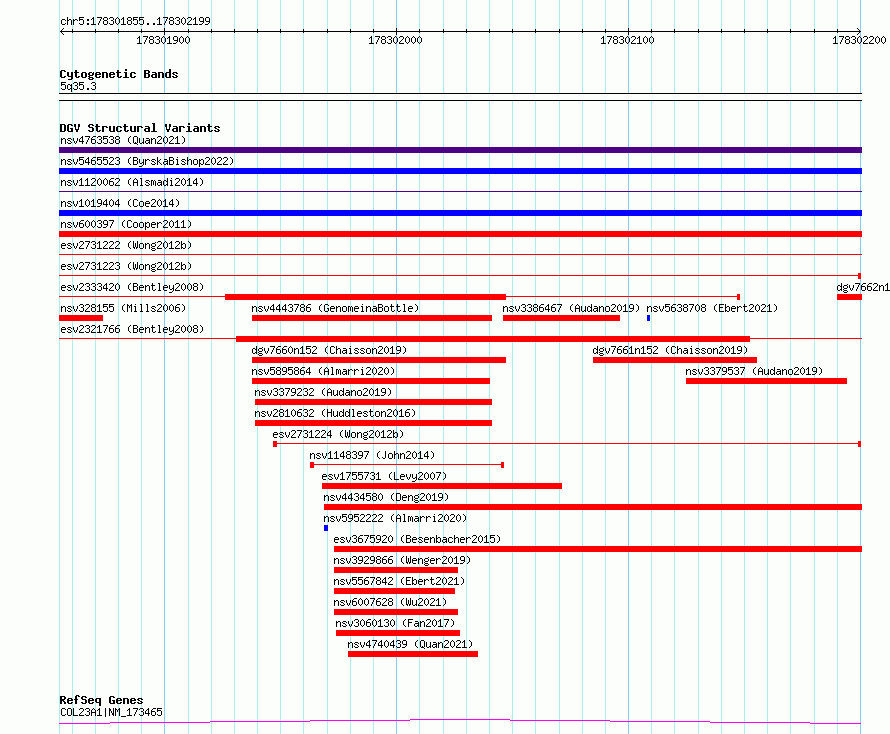This screenshot has width=890, height=734.
Task: Click nsv4434580 (Deng2019) label
Action: click(386, 497)
